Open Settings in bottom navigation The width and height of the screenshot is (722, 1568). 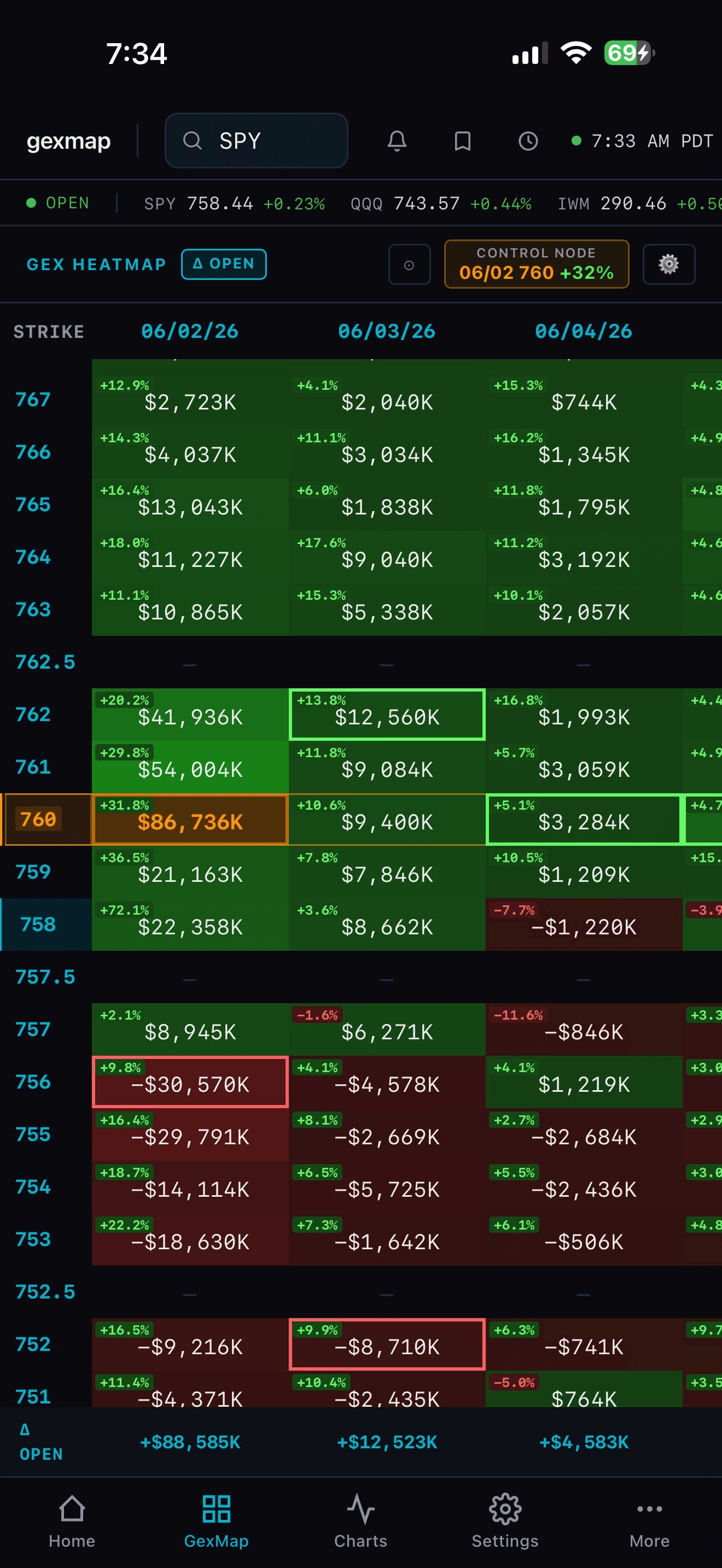point(505,1521)
